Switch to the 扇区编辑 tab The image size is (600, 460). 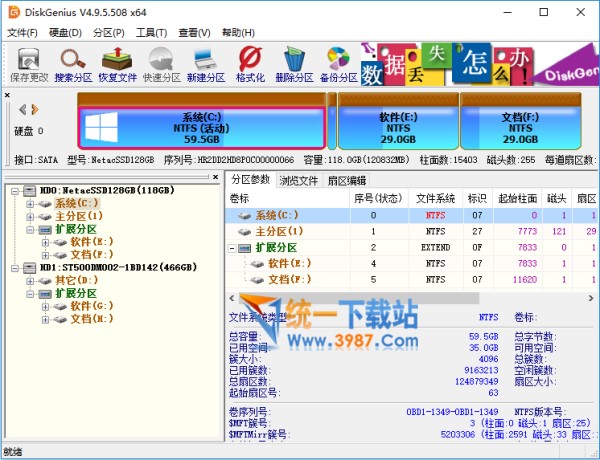coord(348,181)
